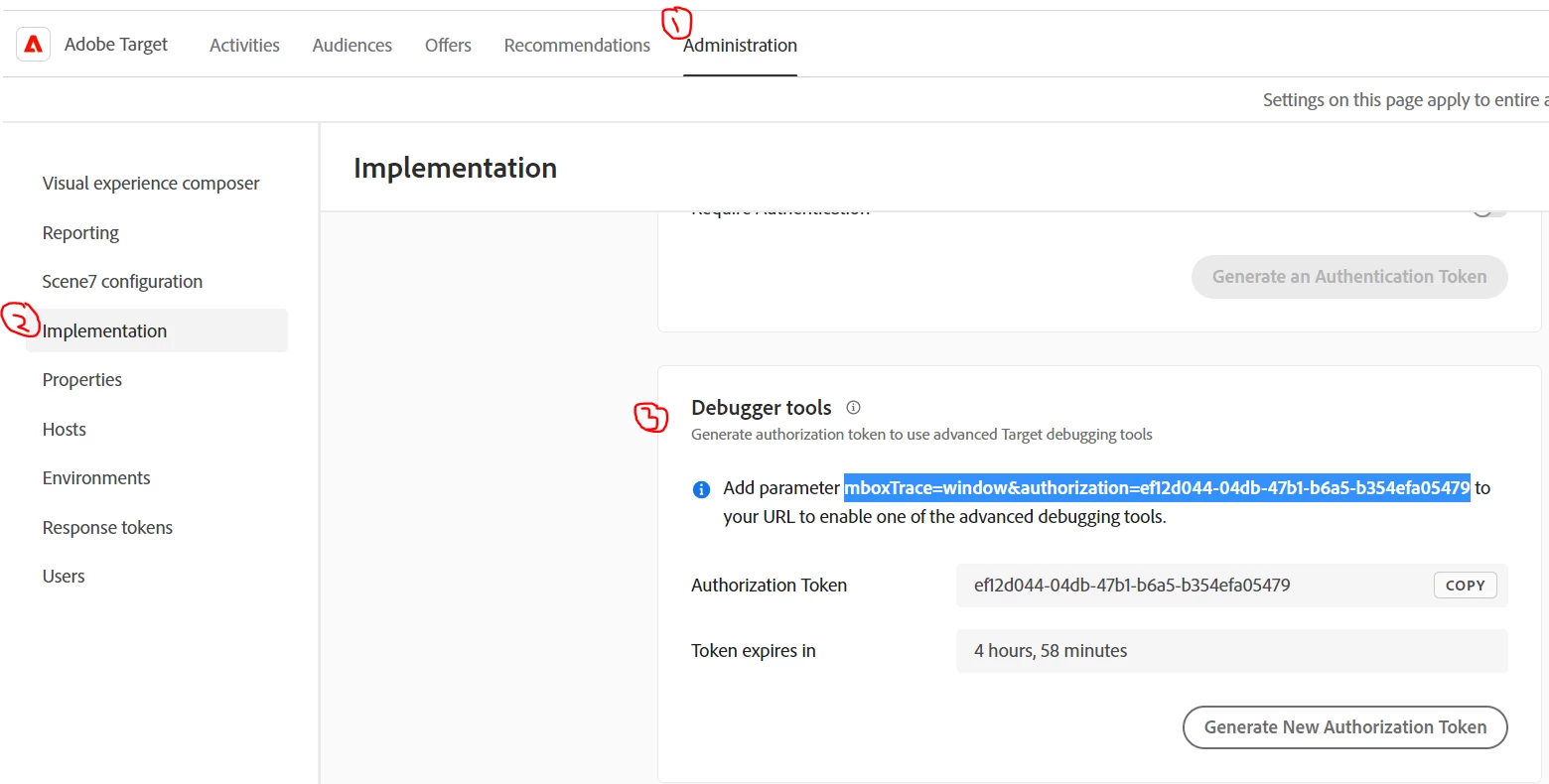Click Generate New Authorization Token

[1345, 727]
